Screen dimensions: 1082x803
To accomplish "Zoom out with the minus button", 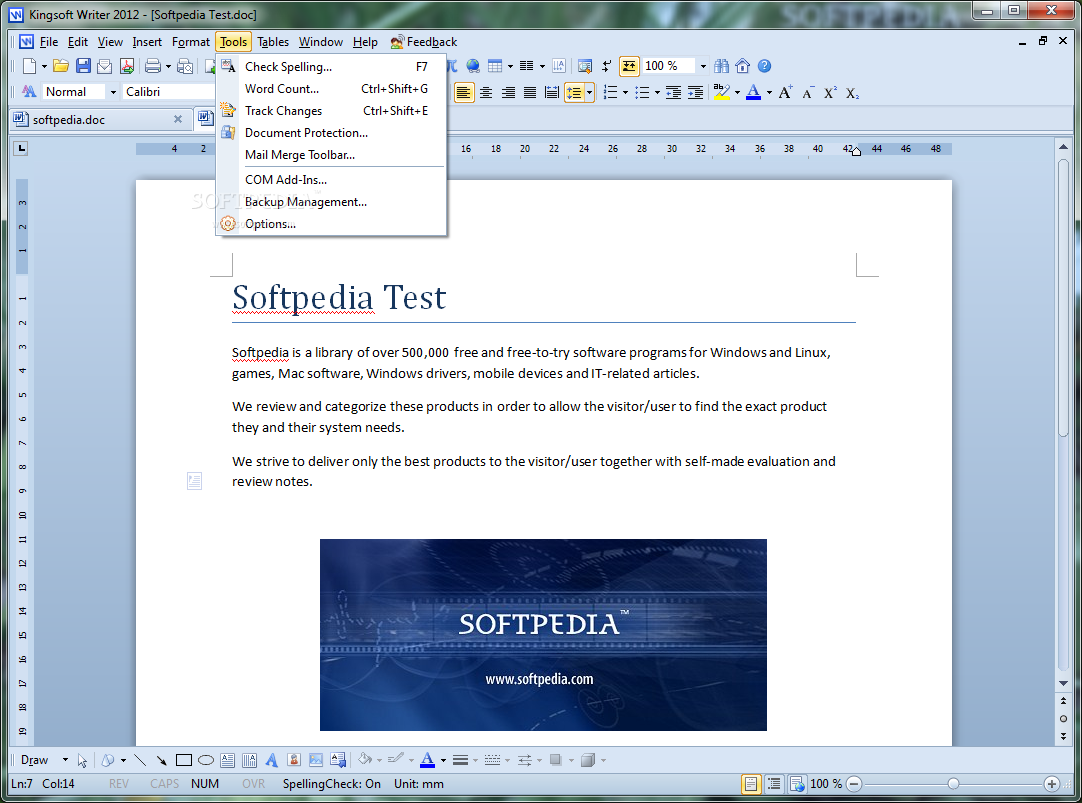I will click(854, 784).
